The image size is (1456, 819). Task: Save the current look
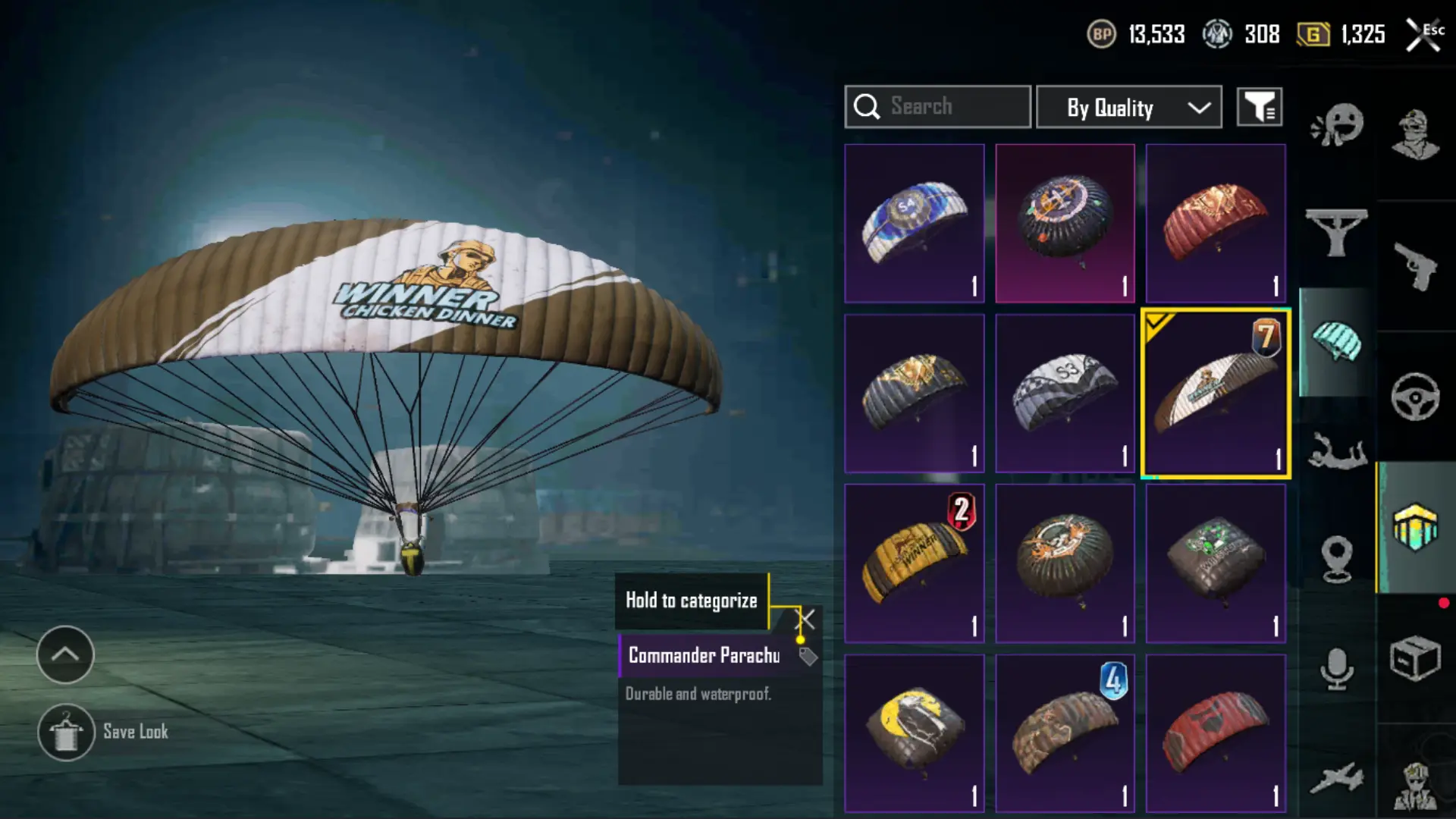[104, 732]
